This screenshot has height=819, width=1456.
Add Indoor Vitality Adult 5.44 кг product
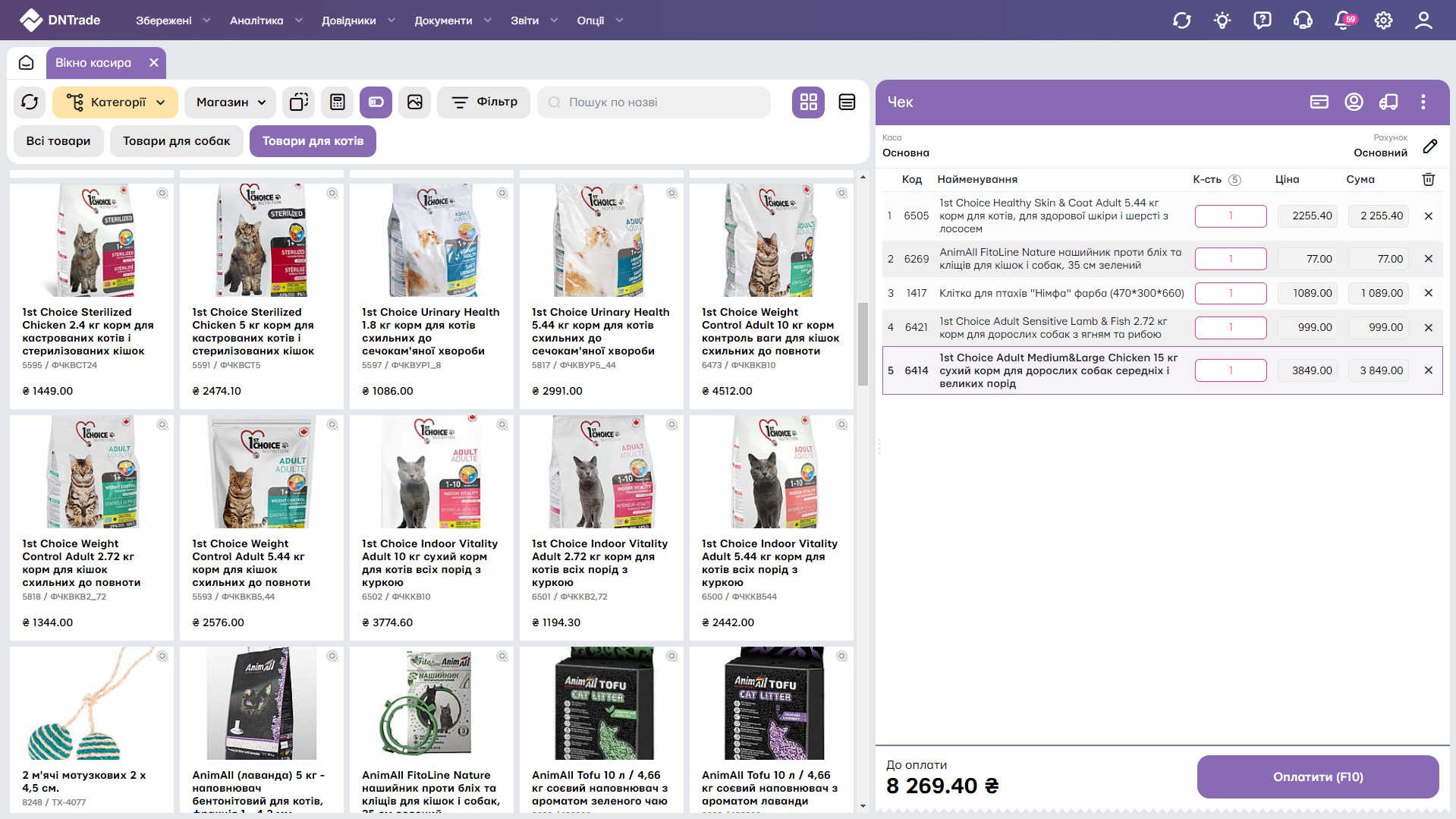pyautogui.click(x=772, y=527)
